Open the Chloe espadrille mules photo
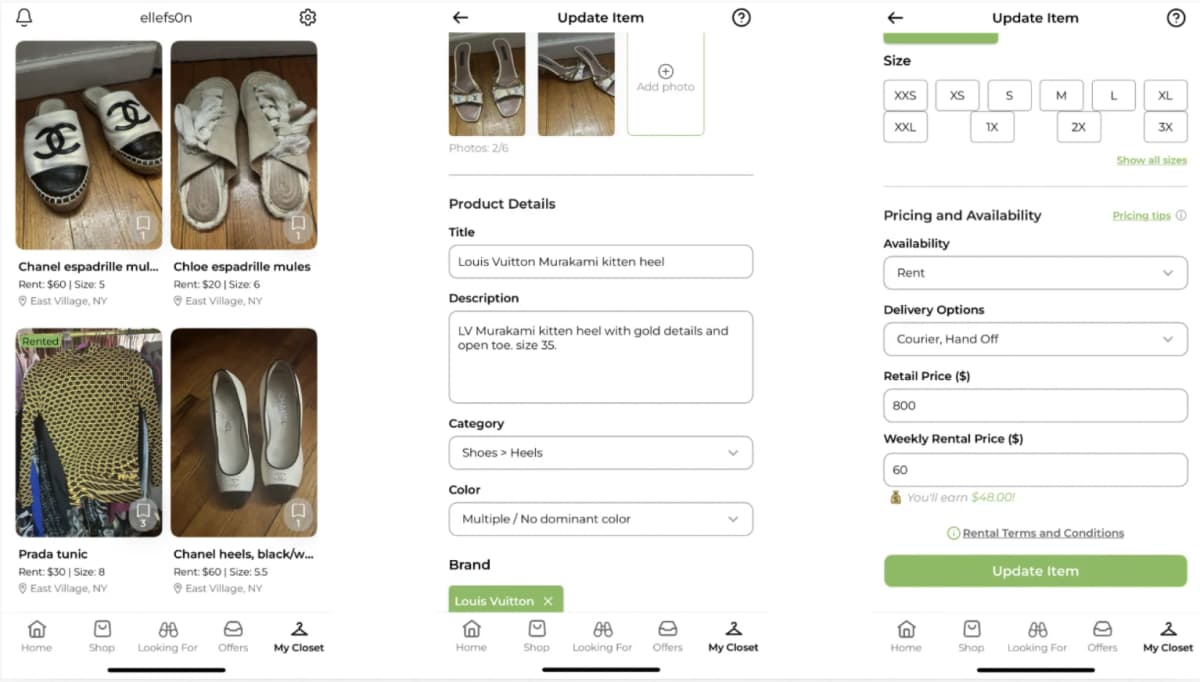This screenshot has height=682, width=1200. 244,145
